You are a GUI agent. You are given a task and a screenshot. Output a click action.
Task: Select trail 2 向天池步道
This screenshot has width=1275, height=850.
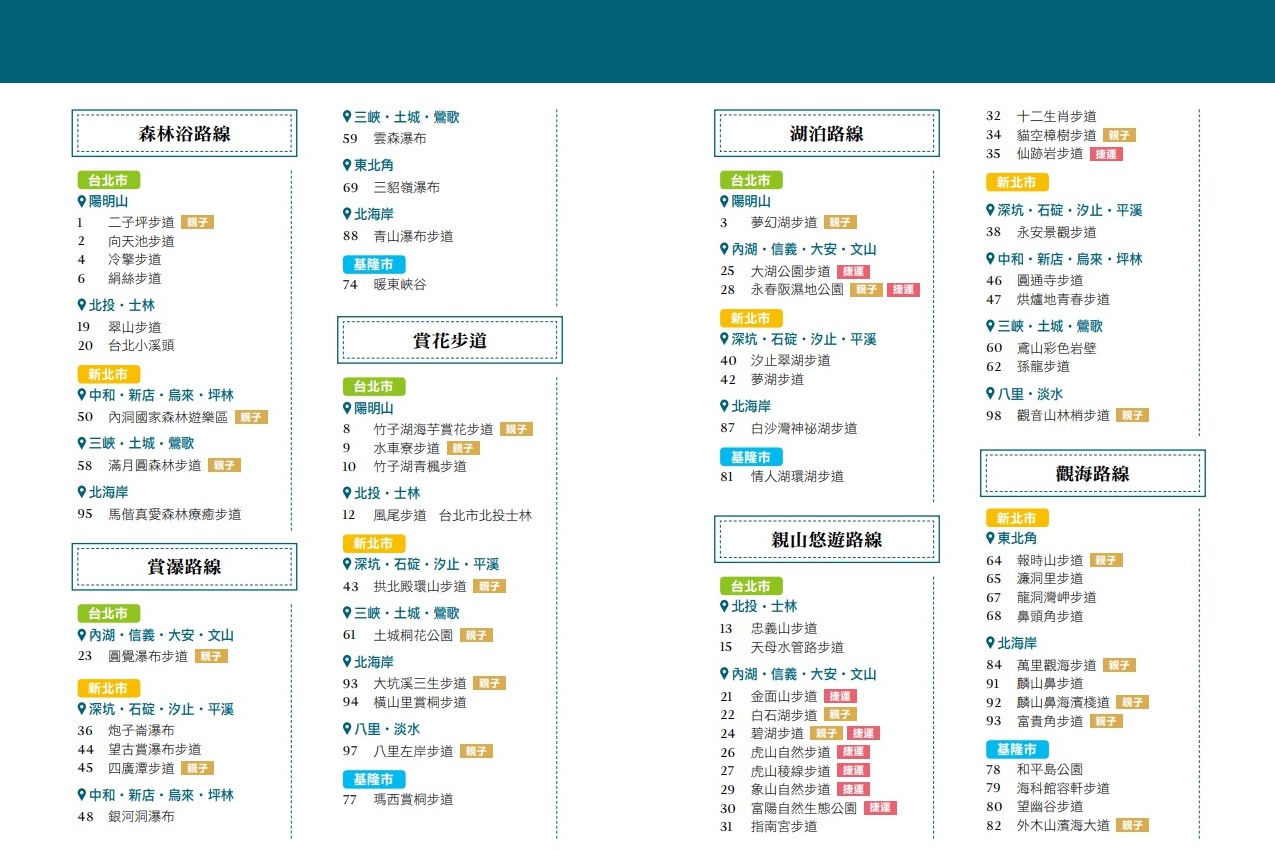point(126,241)
